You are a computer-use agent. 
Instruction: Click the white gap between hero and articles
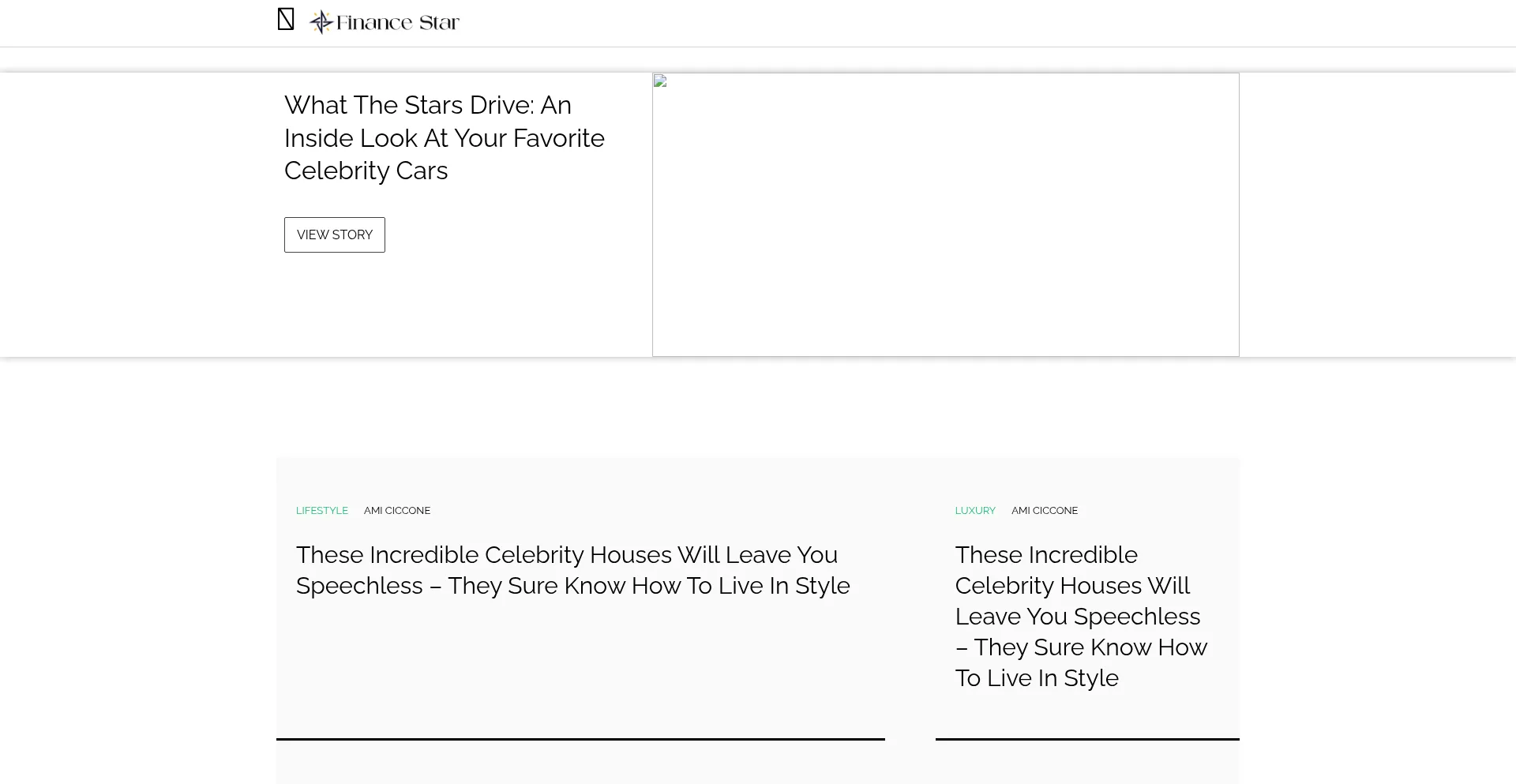tap(758, 407)
